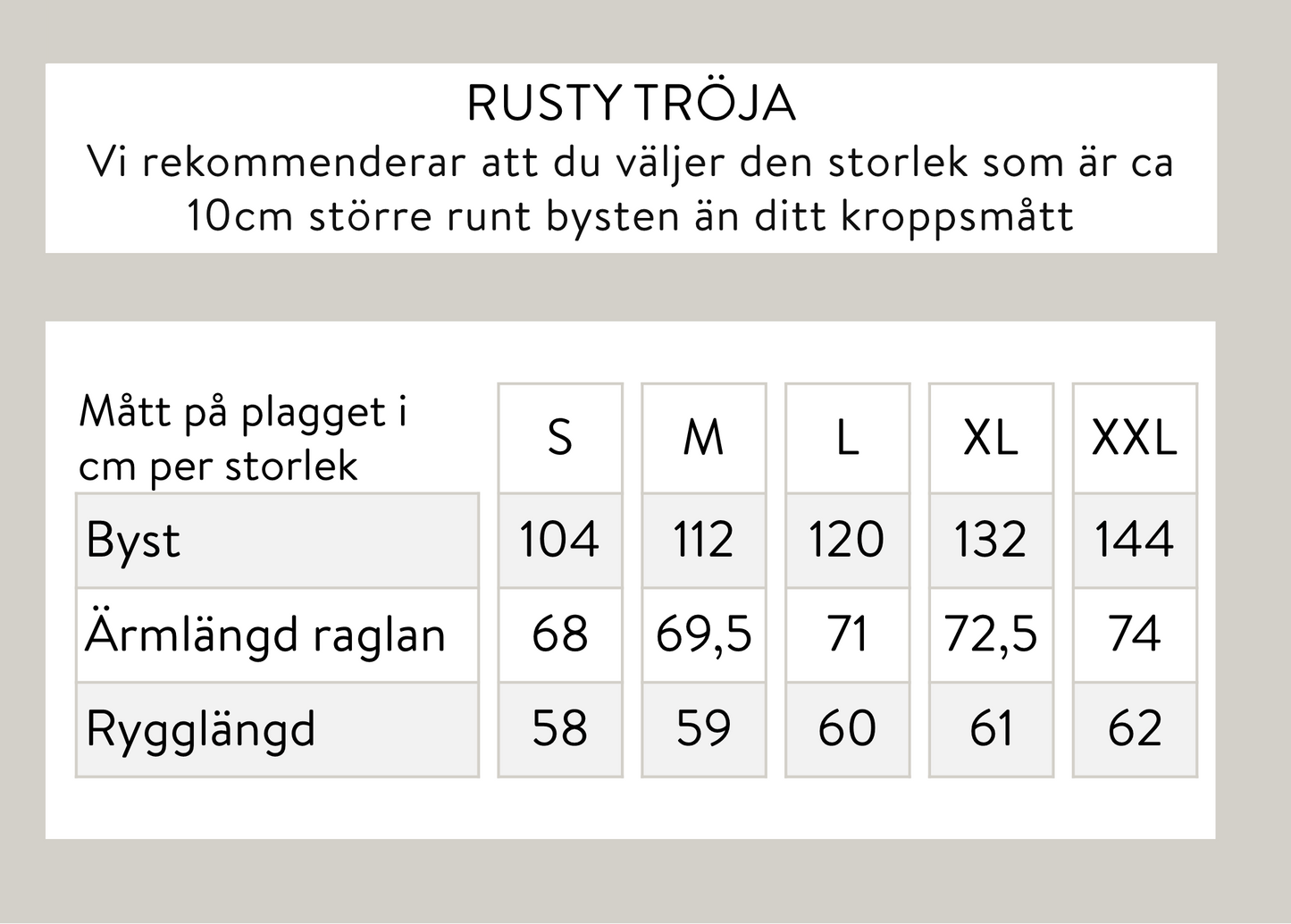This screenshot has width=1291, height=924.
Task: Select the Byst value 120 cell
Action: pyautogui.click(x=847, y=541)
